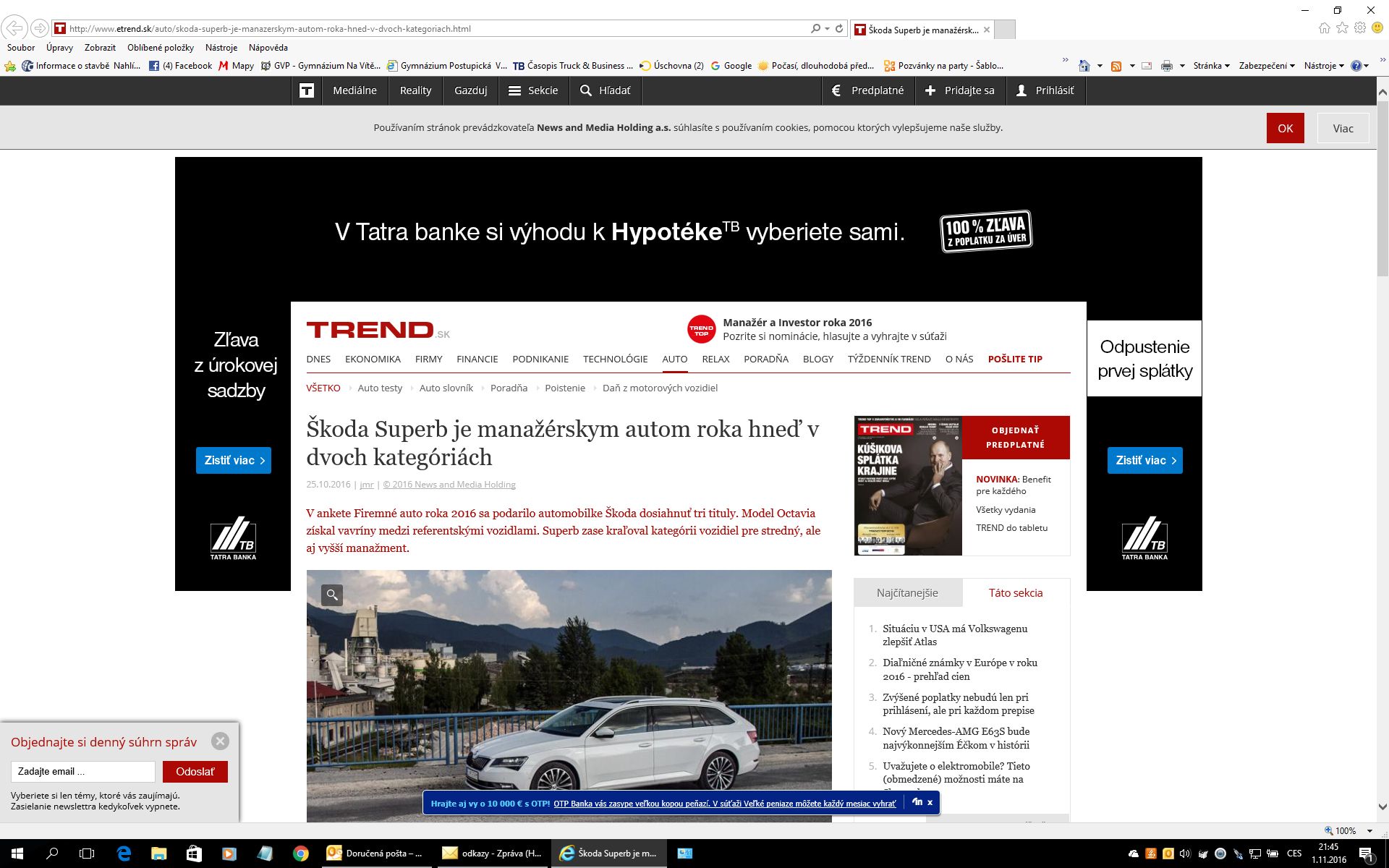Switch to the Táto sekcia tab
Screen dimensions: 1389x868
(1016, 593)
